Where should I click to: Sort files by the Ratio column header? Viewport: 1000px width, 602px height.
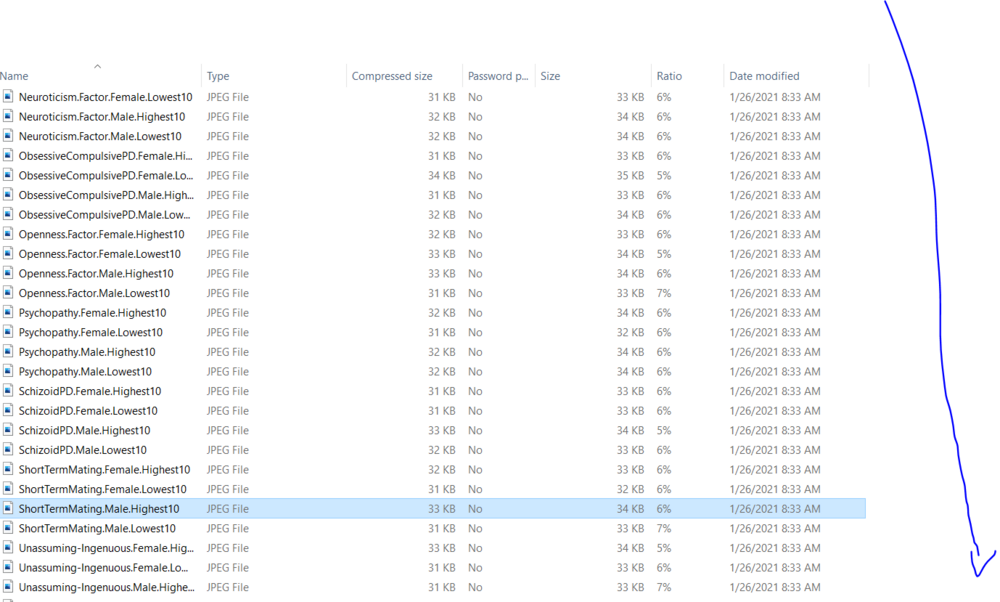click(x=669, y=76)
